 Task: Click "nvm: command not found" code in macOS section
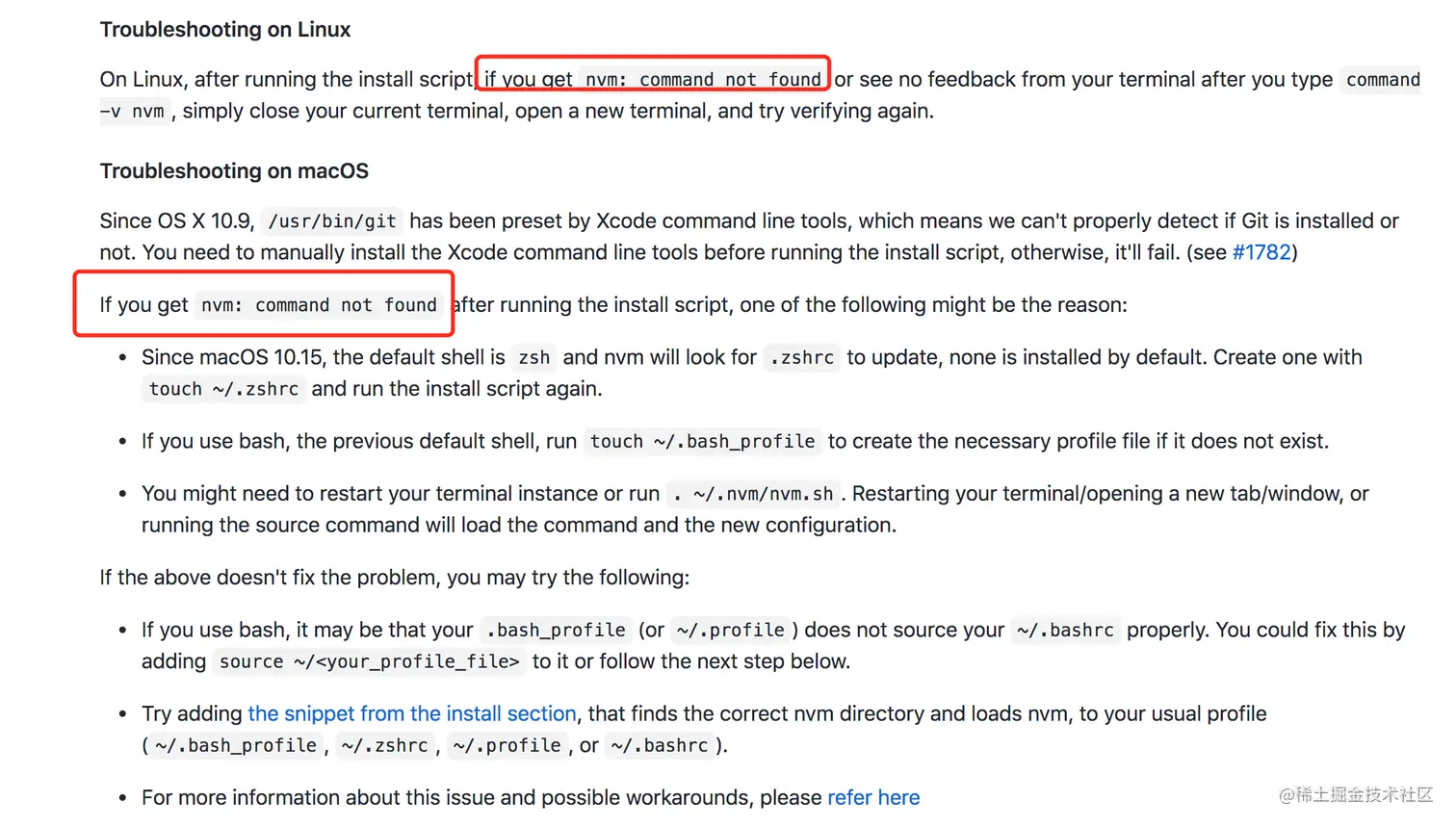319,305
